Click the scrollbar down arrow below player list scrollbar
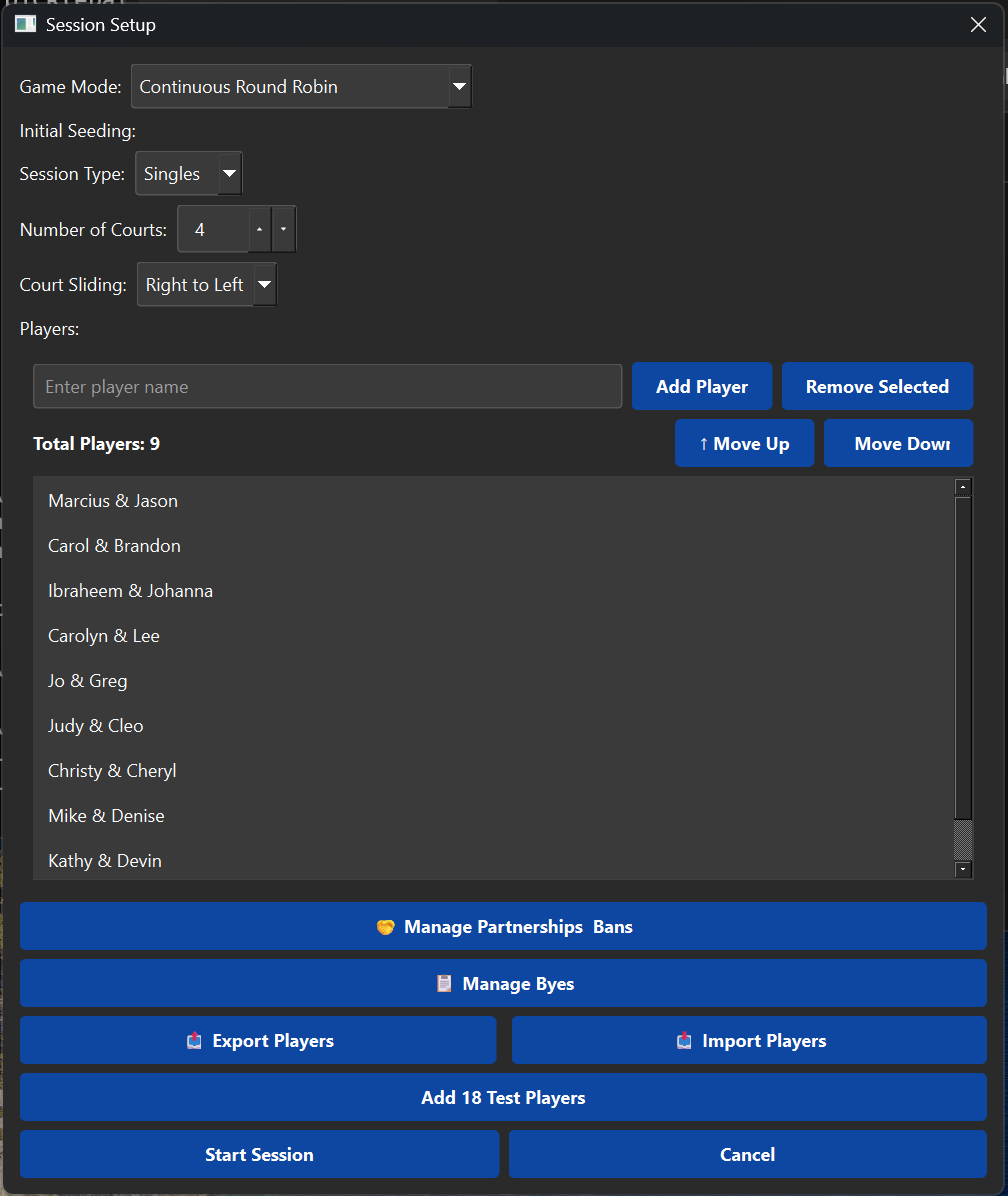The height and width of the screenshot is (1196, 1008). coord(963,869)
